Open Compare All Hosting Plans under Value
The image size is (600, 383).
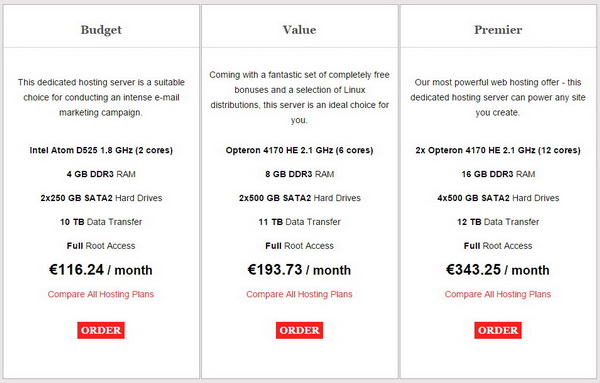(x=299, y=294)
